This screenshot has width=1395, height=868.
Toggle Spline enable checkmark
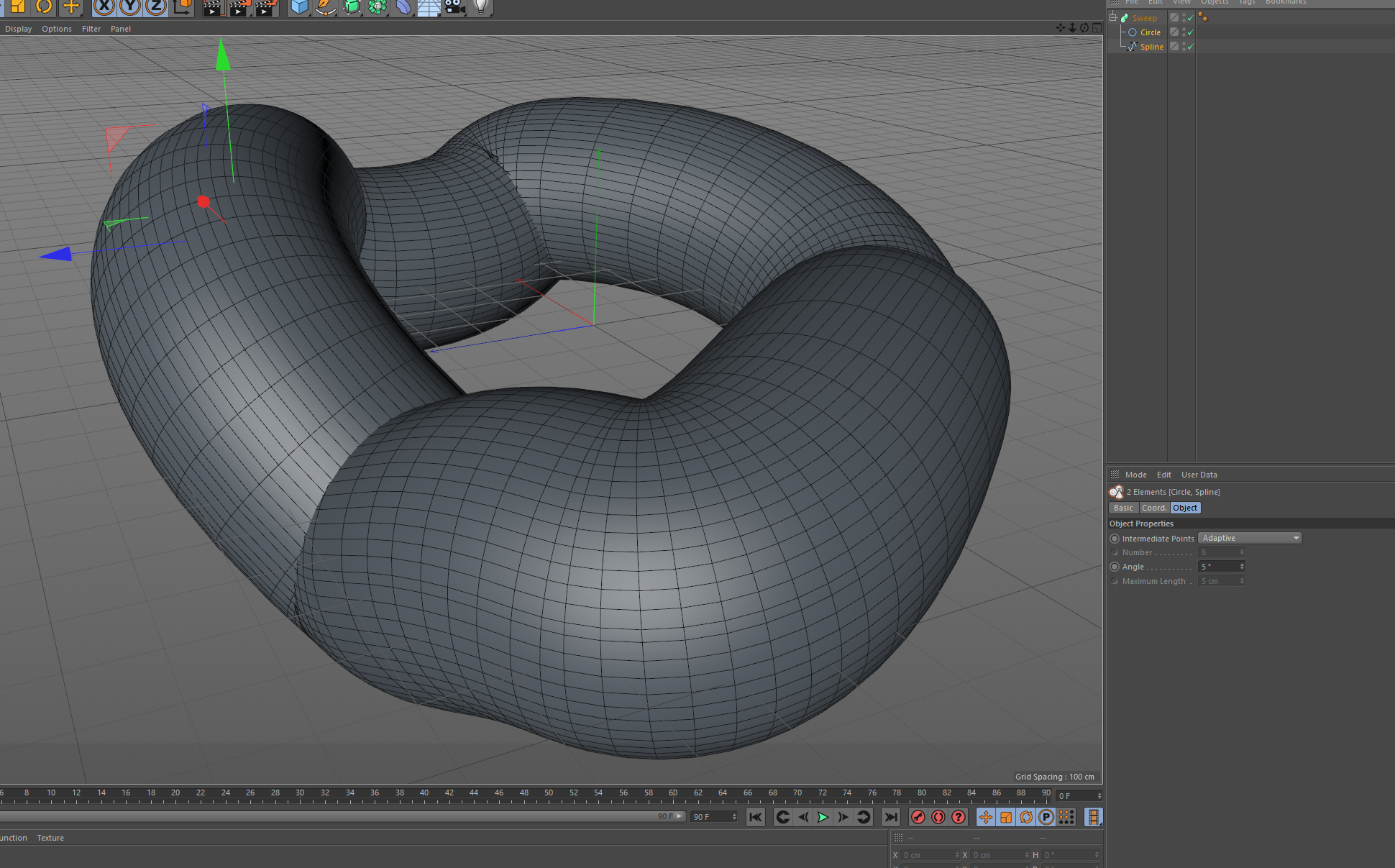tap(1191, 47)
